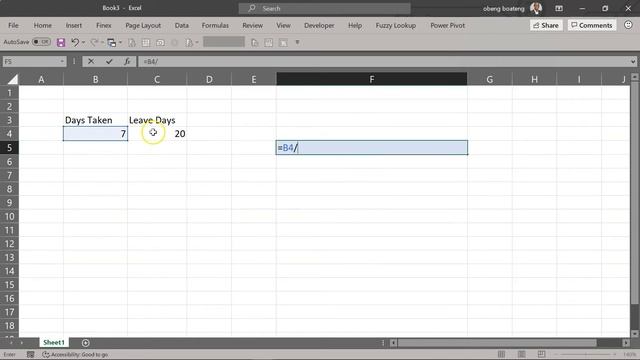Open the Finex ribbon tab

click(x=104, y=25)
